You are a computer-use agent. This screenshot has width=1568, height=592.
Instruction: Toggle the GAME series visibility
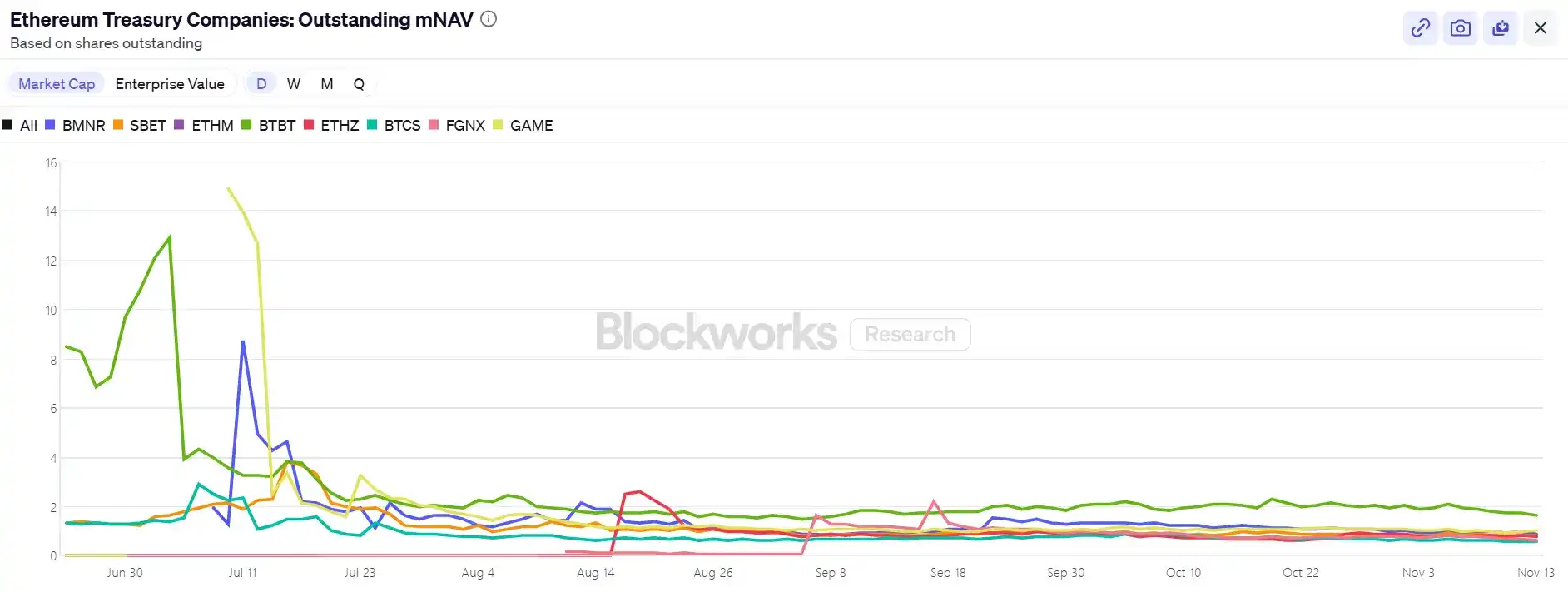531,125
